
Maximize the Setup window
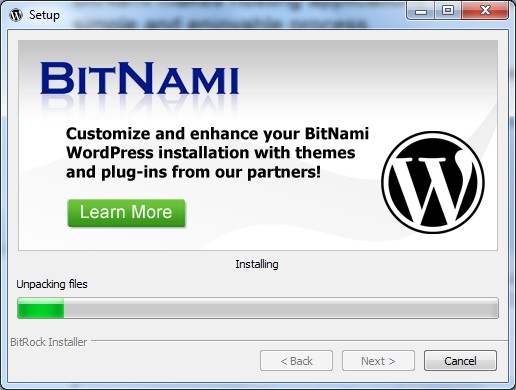[448, 11]
